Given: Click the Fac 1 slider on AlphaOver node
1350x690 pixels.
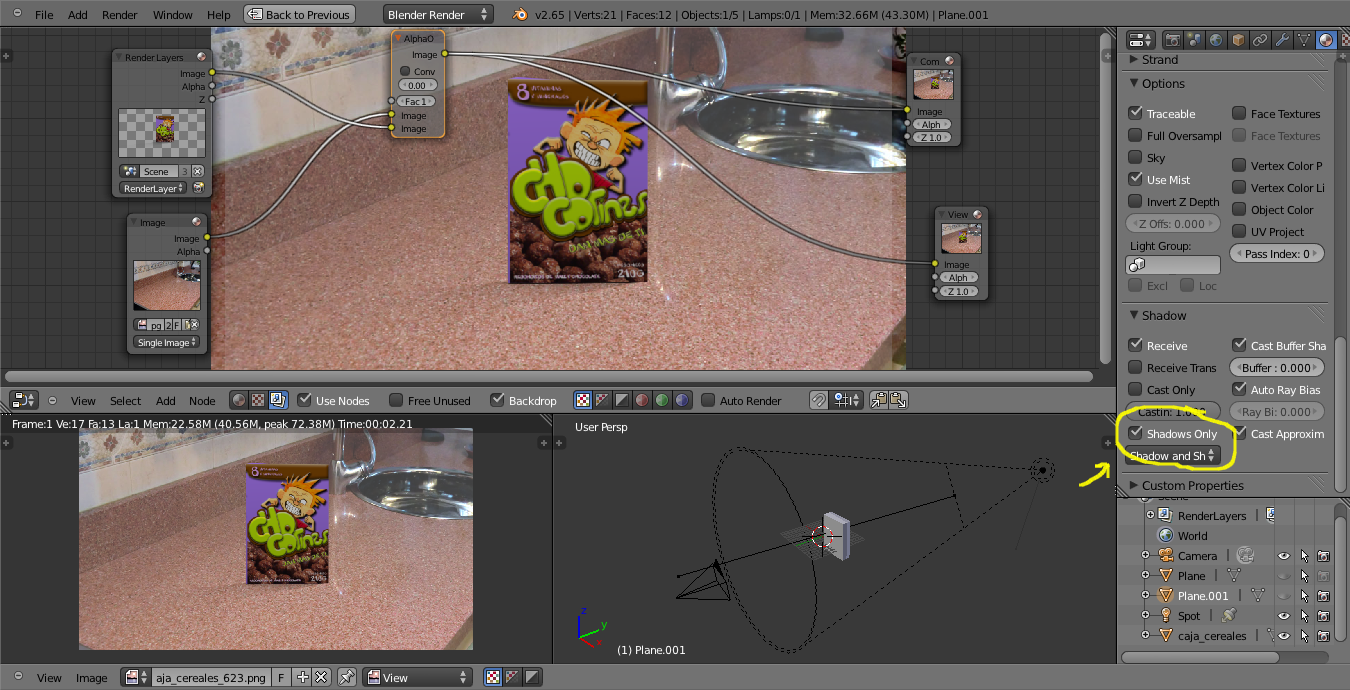Looking at the screenshot, I should click(x=416, y=101).
